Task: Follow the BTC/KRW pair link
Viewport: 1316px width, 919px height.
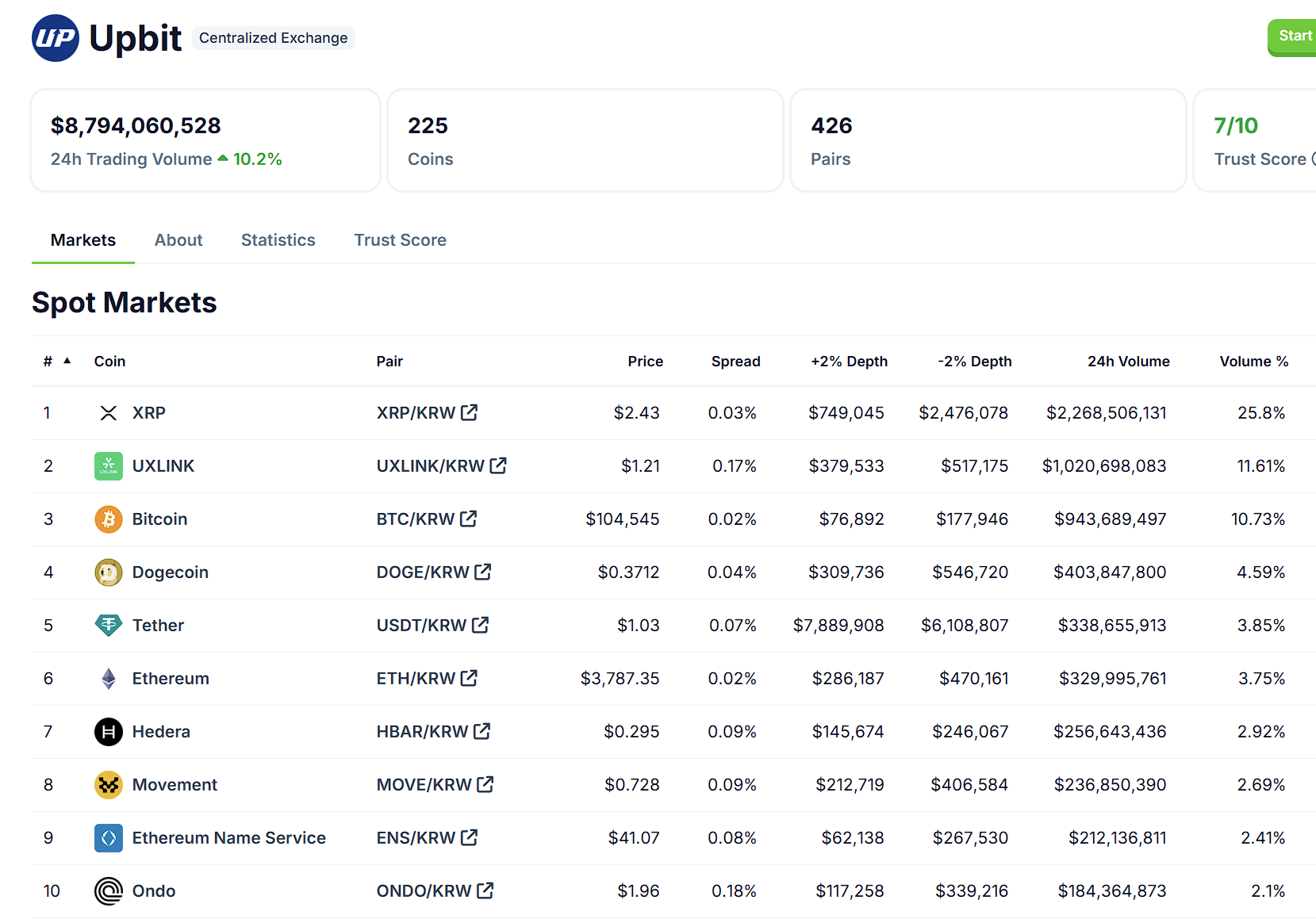Action: (x=416, y=519)
